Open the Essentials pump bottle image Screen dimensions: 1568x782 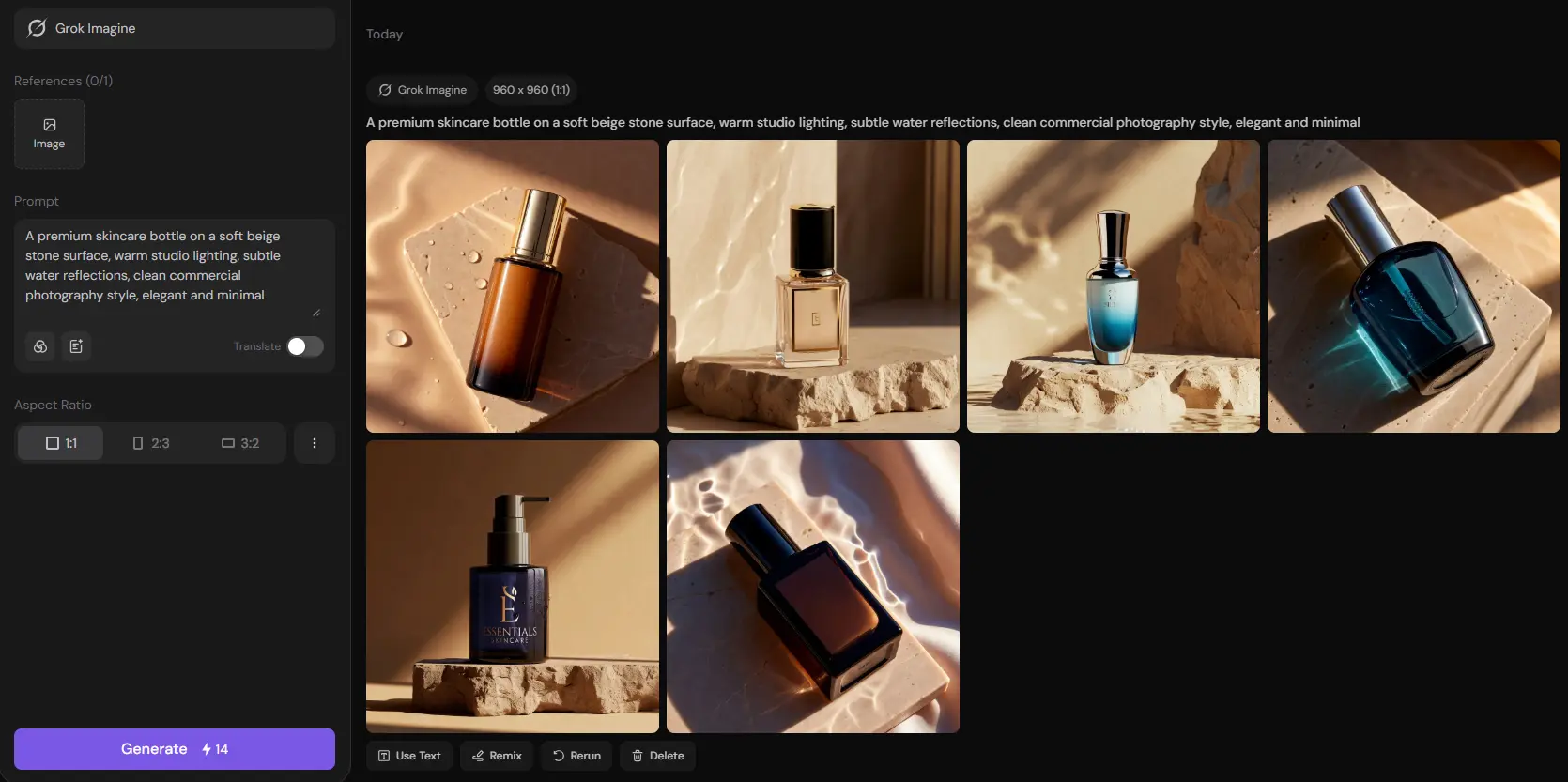pos(513,587)
